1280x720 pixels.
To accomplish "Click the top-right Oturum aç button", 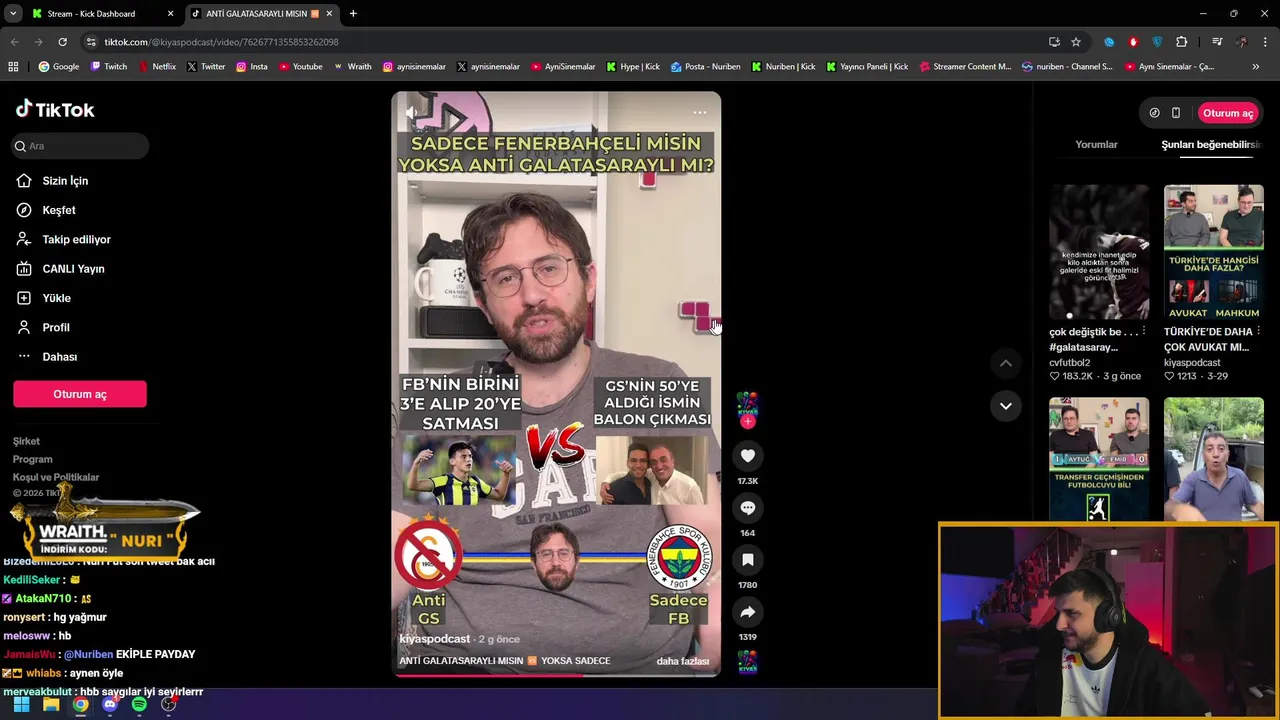I will coord(1227,113).
